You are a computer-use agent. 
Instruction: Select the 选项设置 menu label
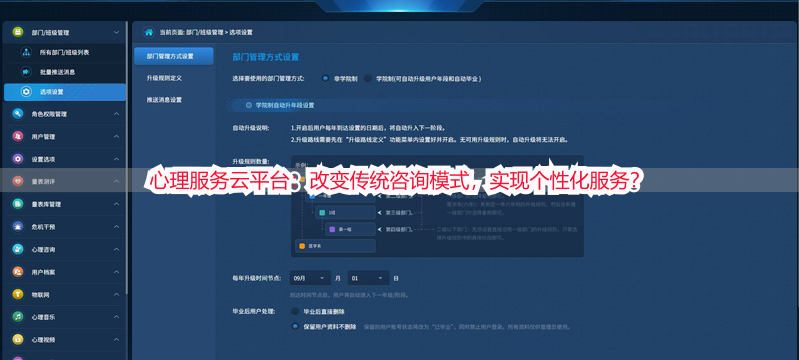52,92
